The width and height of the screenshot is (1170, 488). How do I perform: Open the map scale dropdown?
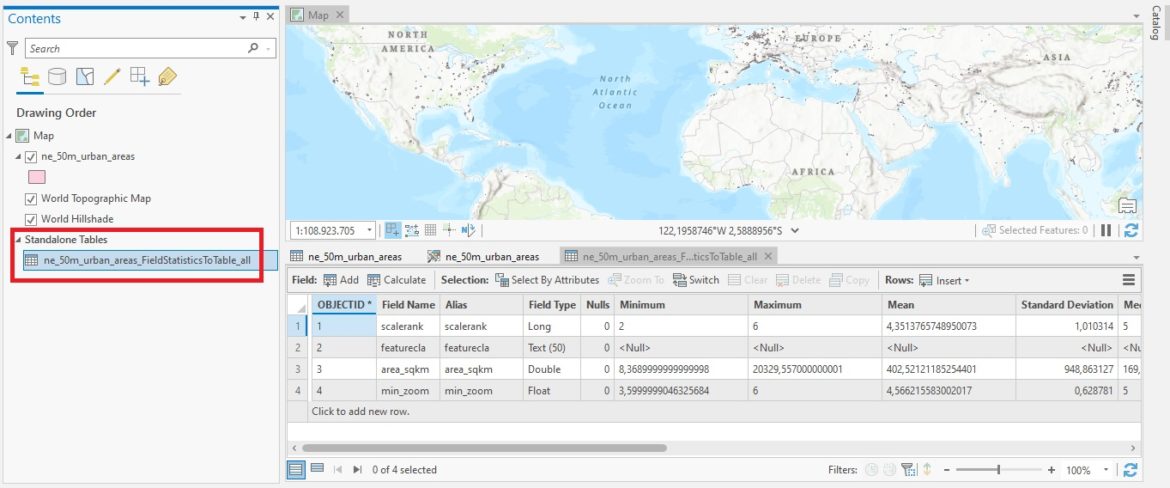pos(371,230)
